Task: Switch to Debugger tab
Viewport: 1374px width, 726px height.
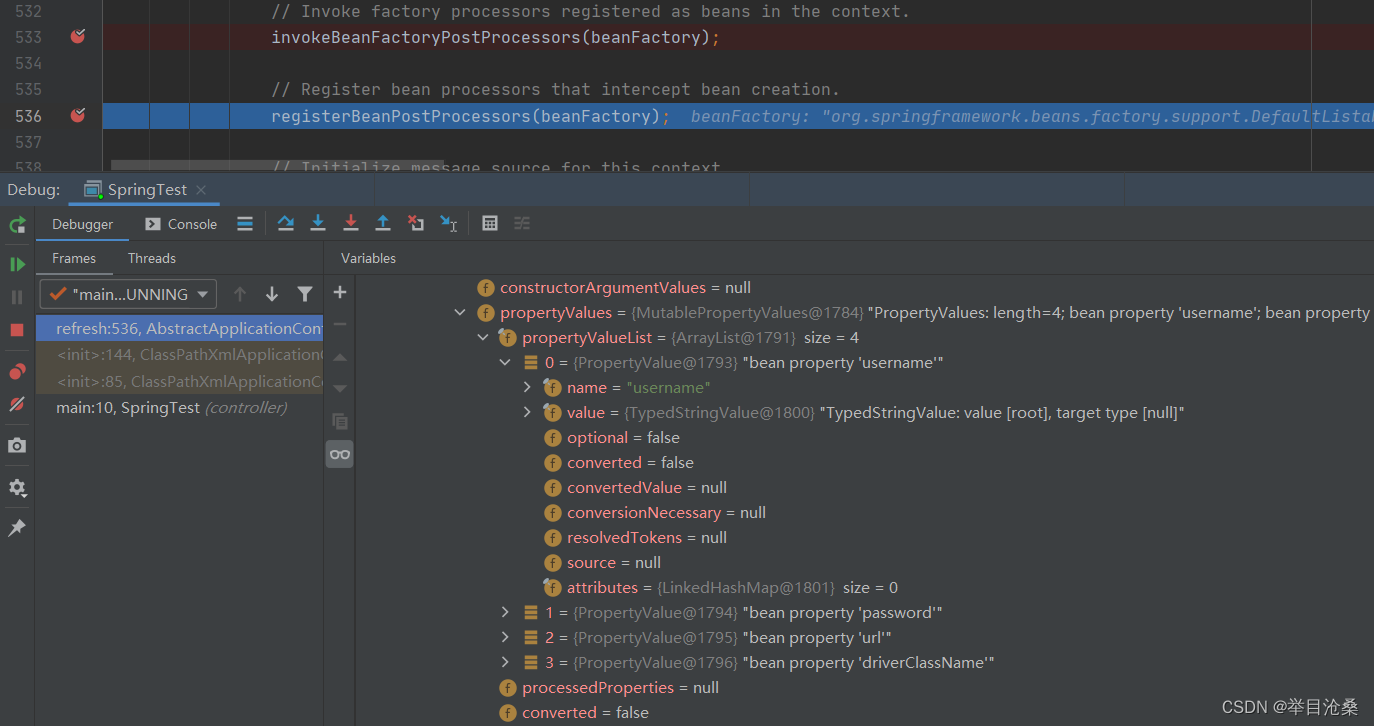Action: click(83, 224)
